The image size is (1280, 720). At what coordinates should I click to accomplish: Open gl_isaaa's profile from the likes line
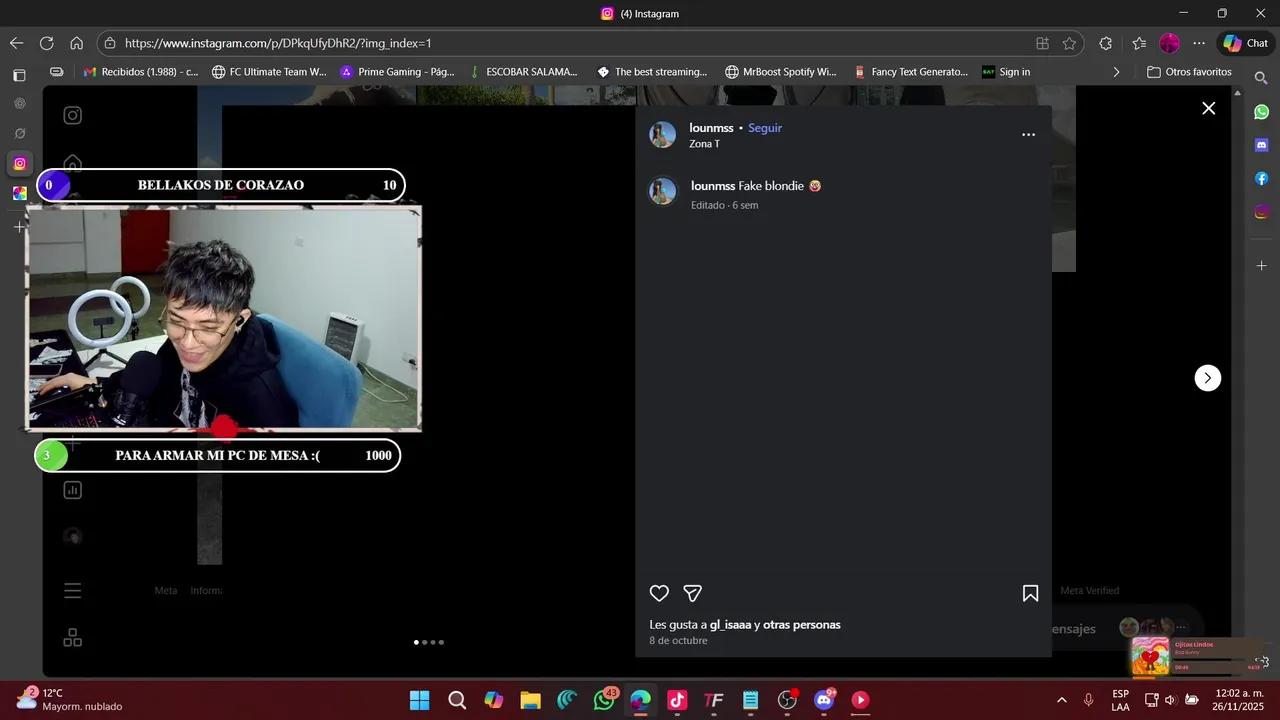(730, 625)
